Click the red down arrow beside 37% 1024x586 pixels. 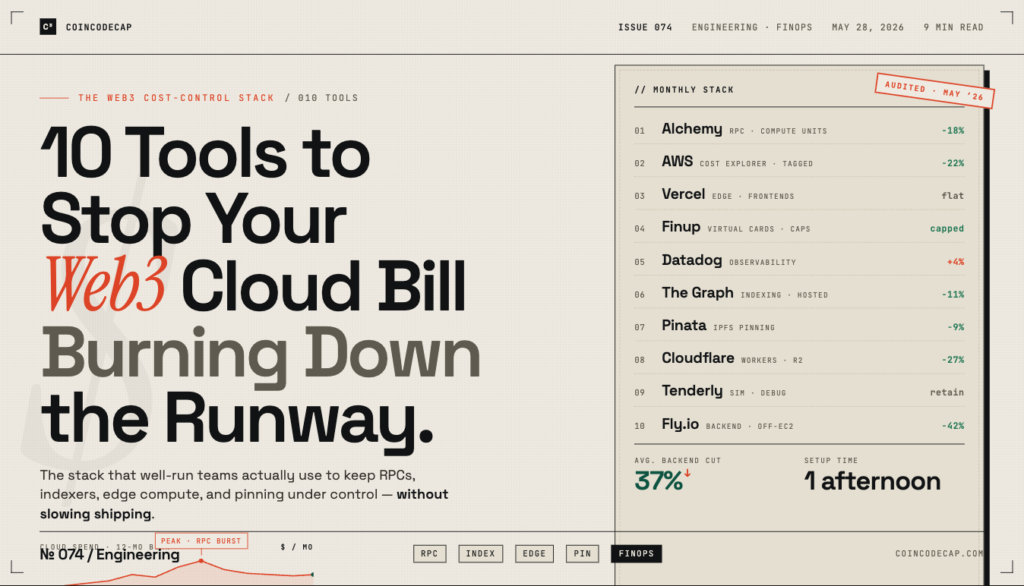(688, 474)
